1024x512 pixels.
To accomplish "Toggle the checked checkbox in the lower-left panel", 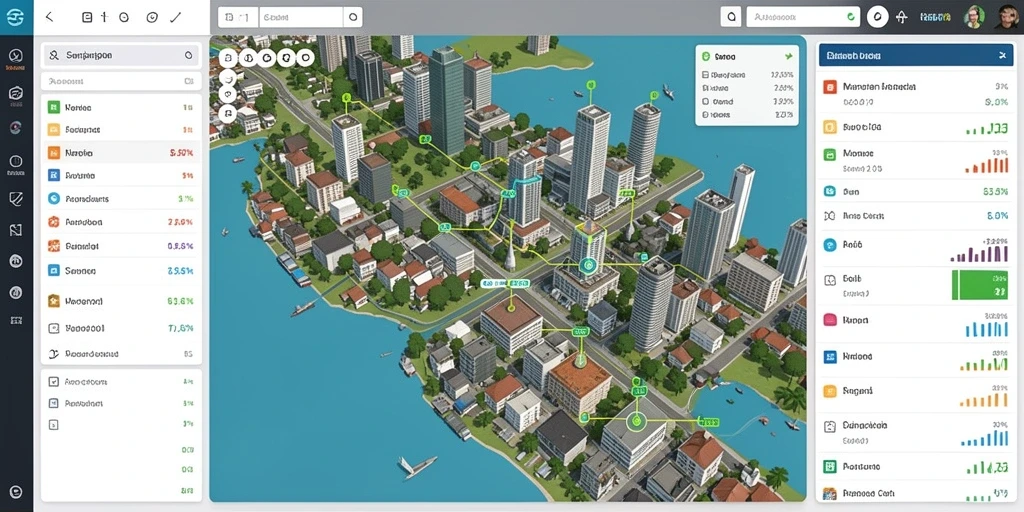I will 54,381.
